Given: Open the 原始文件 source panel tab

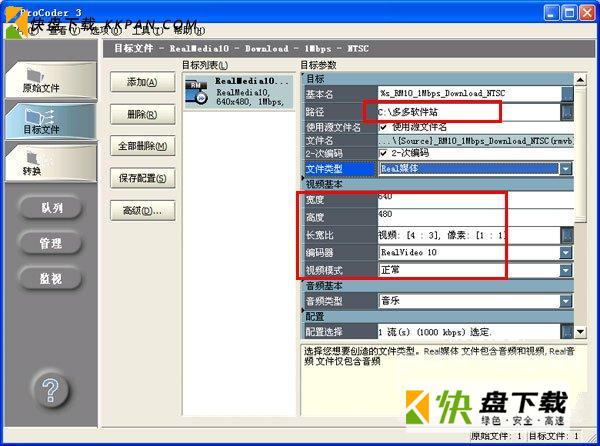Looking at the screenshot, I should pyautogui.click(x=51, y=80).
